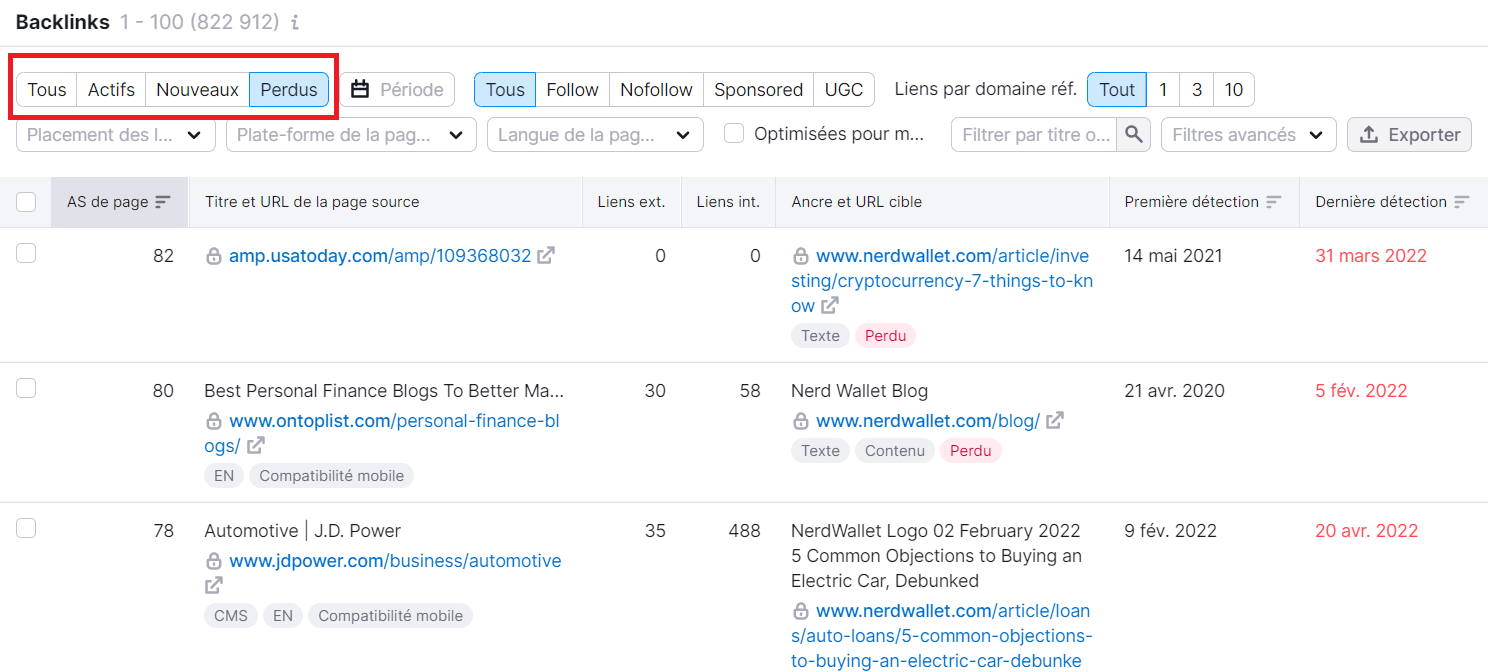Click the lock icon next to www.nerdwallet.com/blog/
Screen dimensions: 1488x672
click(801, 421)
